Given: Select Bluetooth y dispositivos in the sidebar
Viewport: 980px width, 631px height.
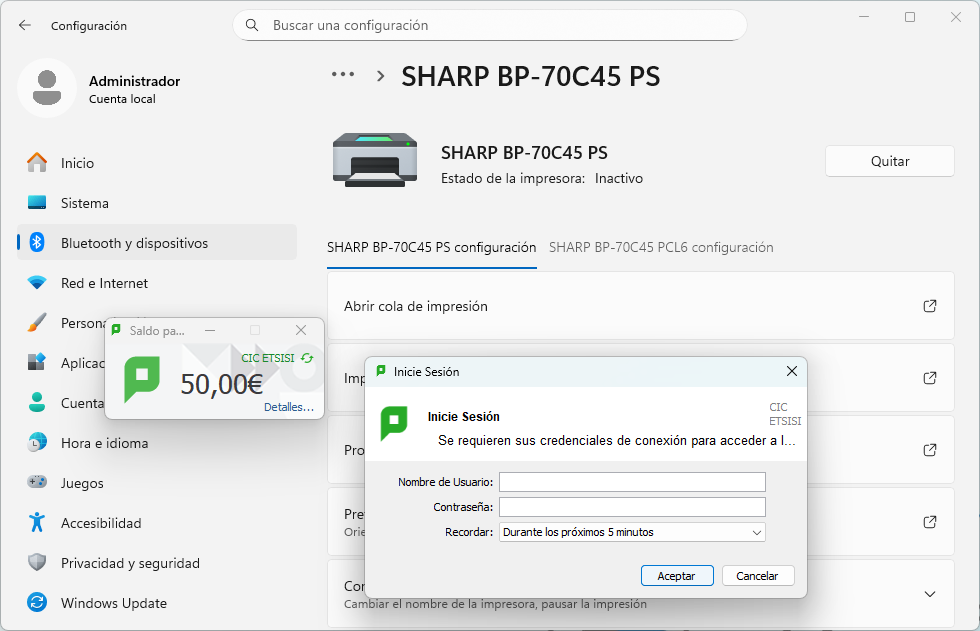Looking at the screenshot, I should click(x=157, y=242).
